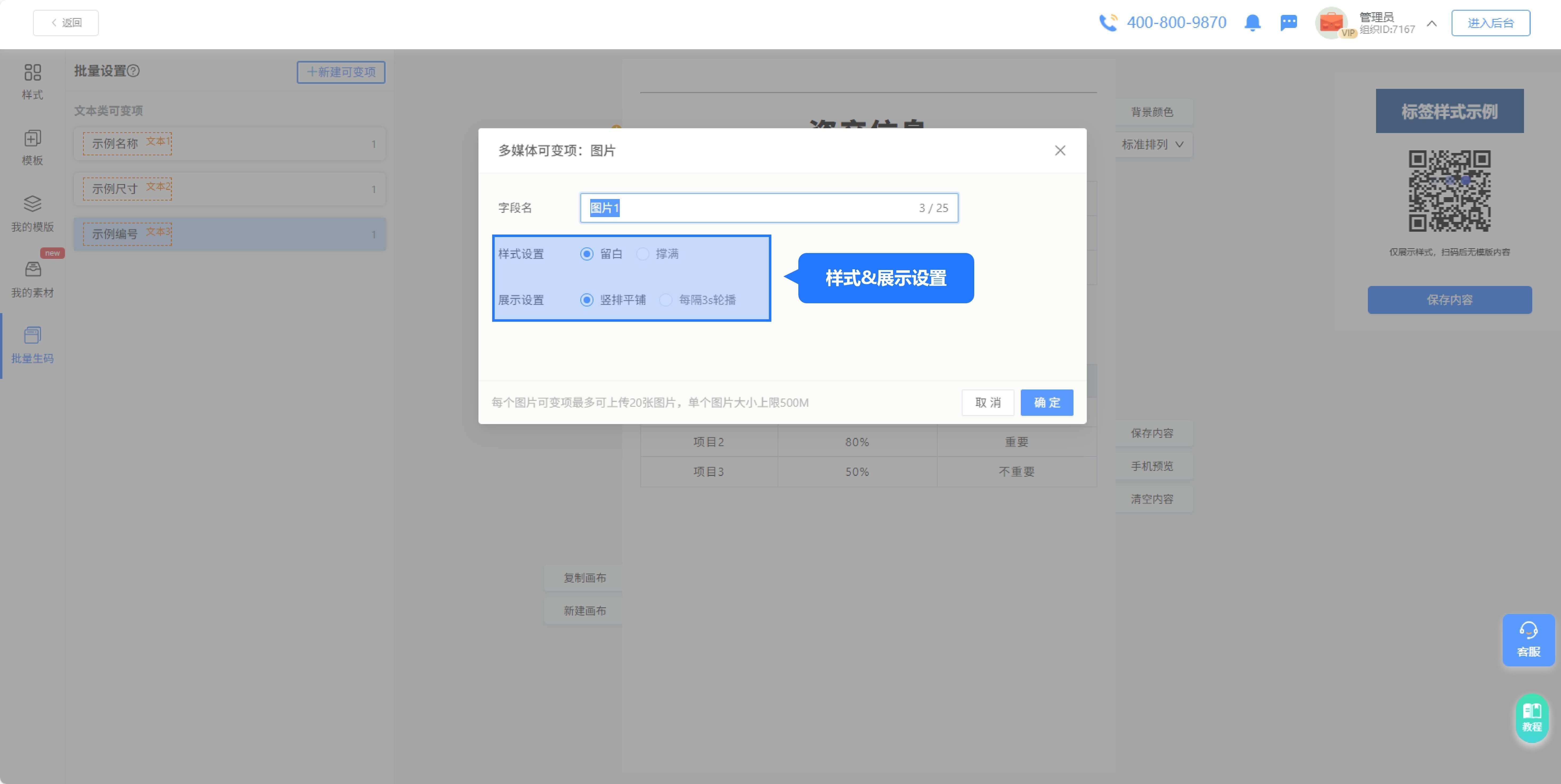Select the 撑满 style option
This screenshot has width=1561, height=784.
[x=643, y=254]
